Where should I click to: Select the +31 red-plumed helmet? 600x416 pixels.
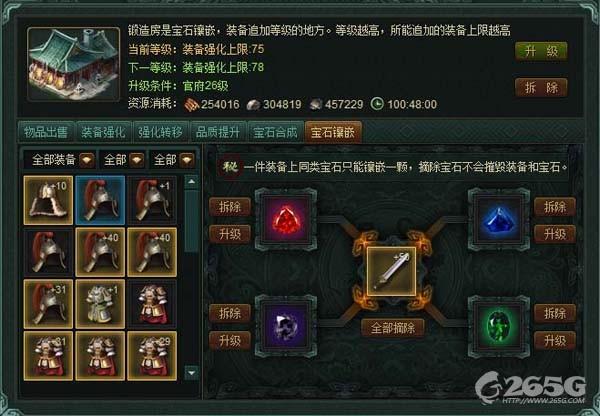48,304
